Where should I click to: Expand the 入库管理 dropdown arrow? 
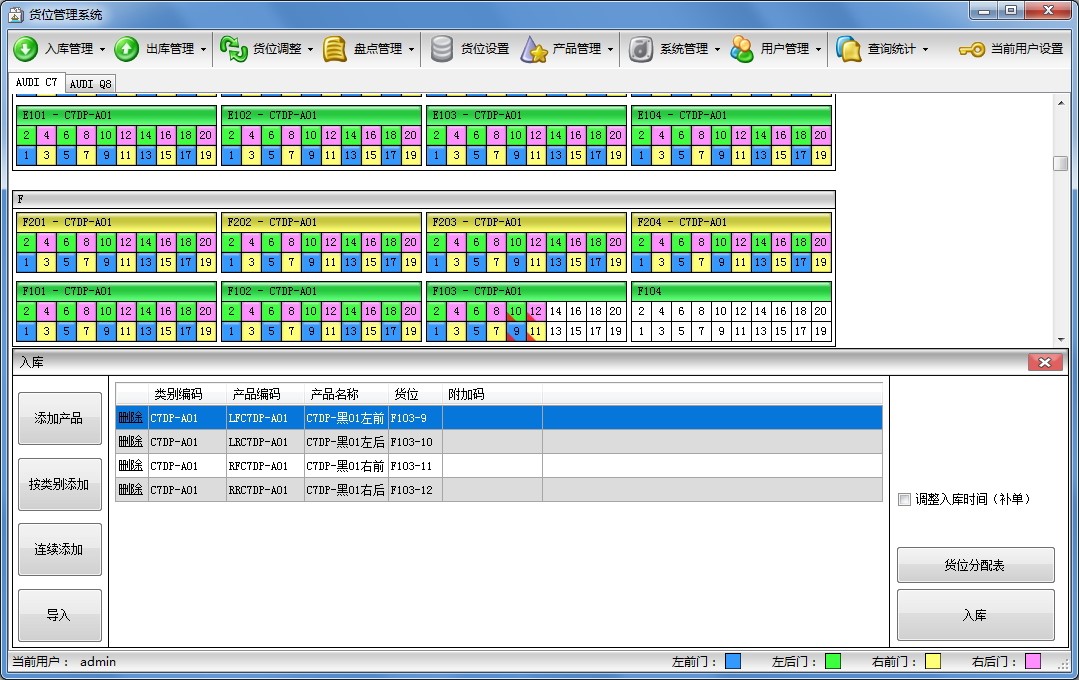pos(102,49)
